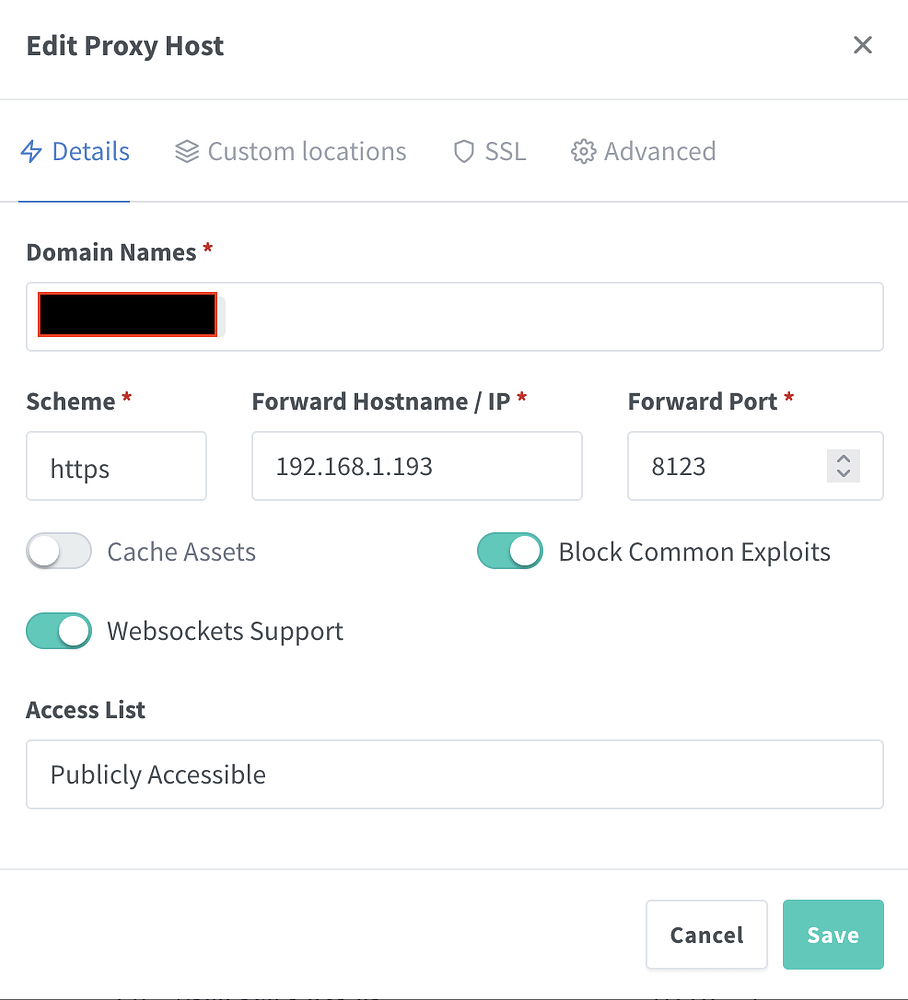Open the Access List dropdown
The width and height of the screenshot is (908, 1000).
pos(455,774)
